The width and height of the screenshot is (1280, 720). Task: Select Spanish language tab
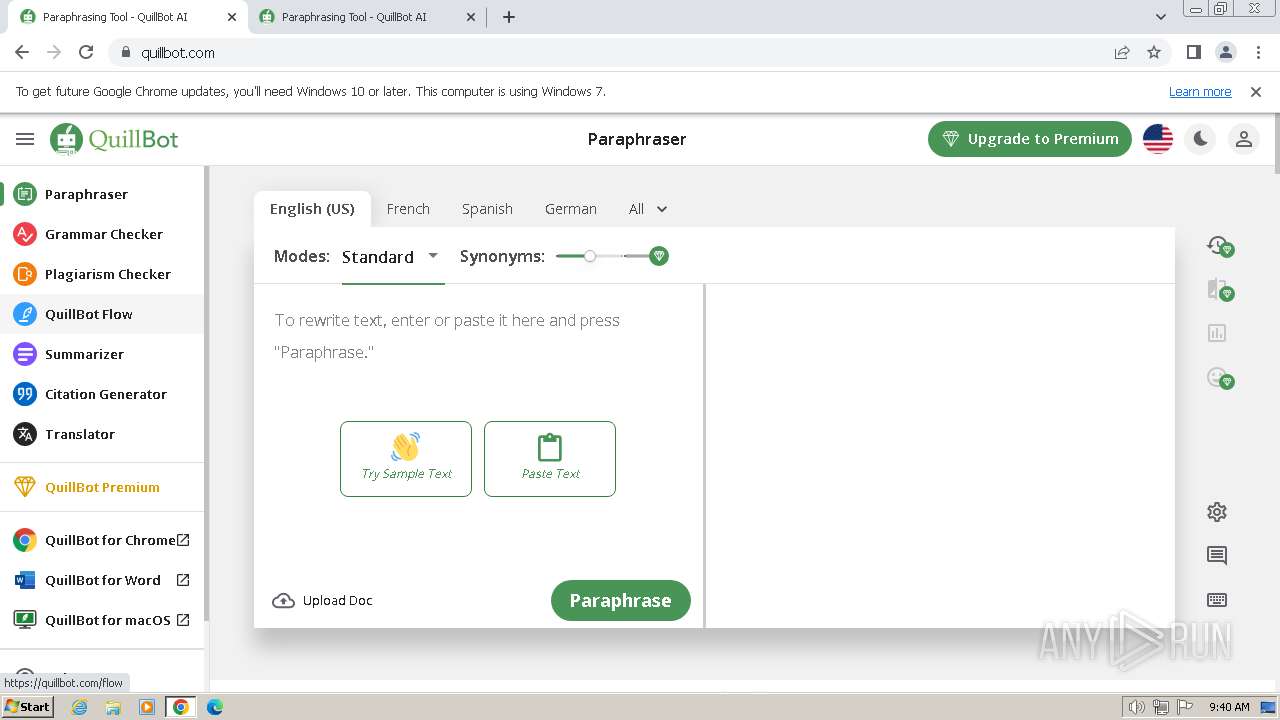[487, 209]
